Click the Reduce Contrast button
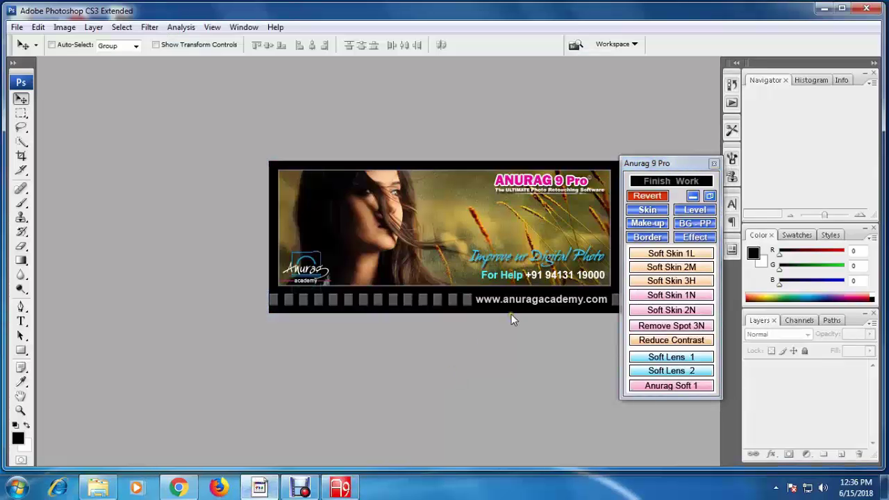This screenshot has width=889, height=500. coord(671,340)
